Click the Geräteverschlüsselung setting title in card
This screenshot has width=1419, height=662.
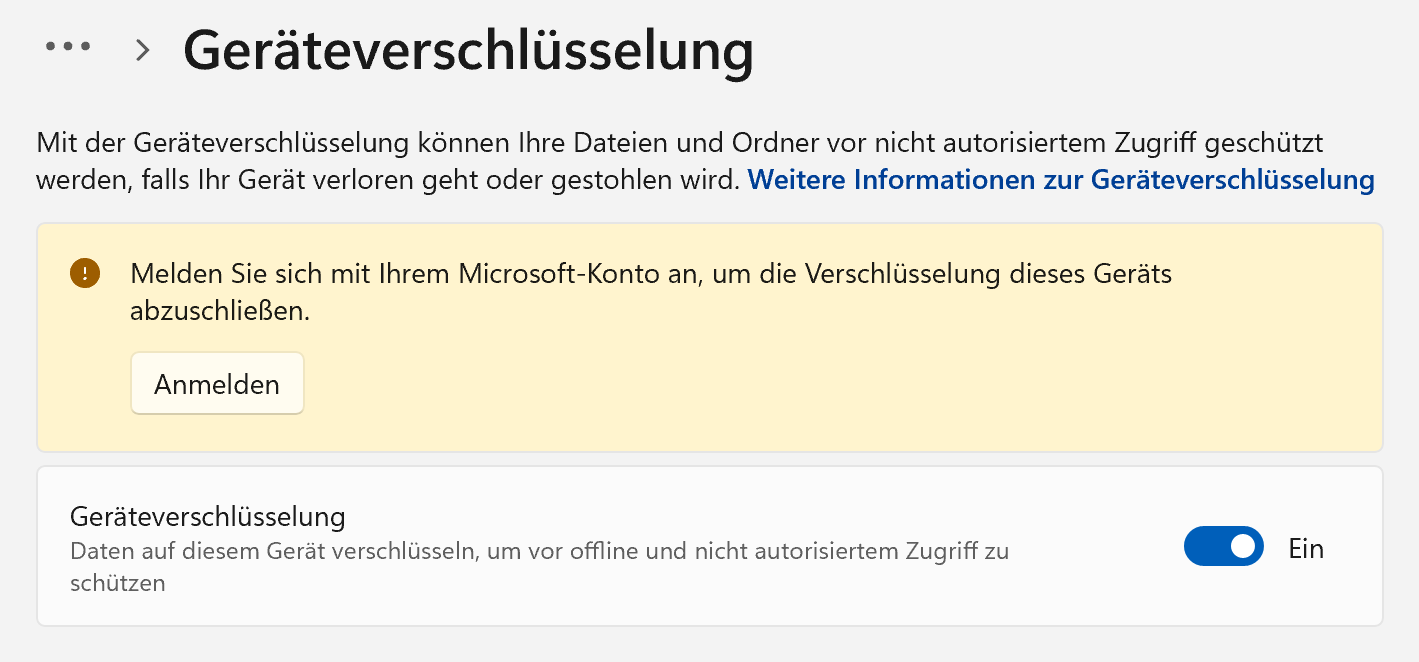coord(207,517)
